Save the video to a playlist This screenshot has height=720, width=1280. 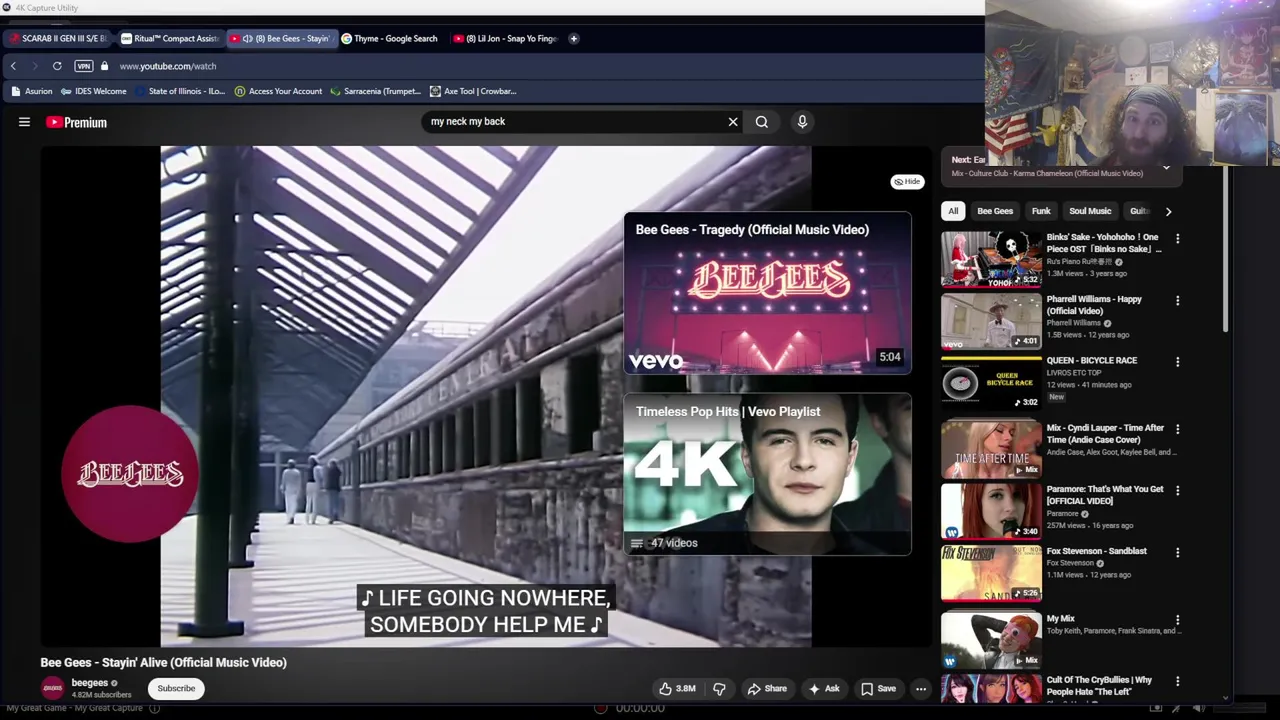878,688
